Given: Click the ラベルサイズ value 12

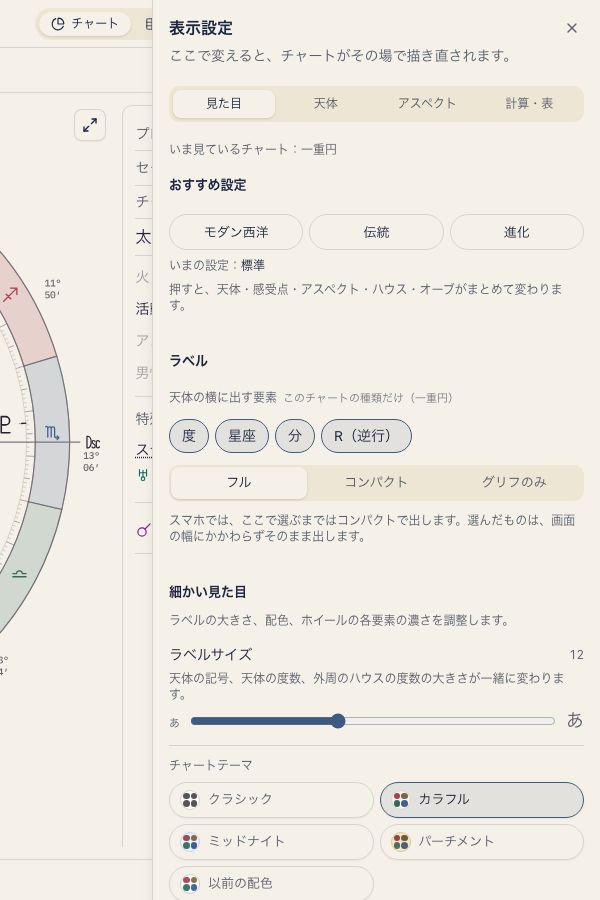Looking at the screenshot, I should pos(576,655).
